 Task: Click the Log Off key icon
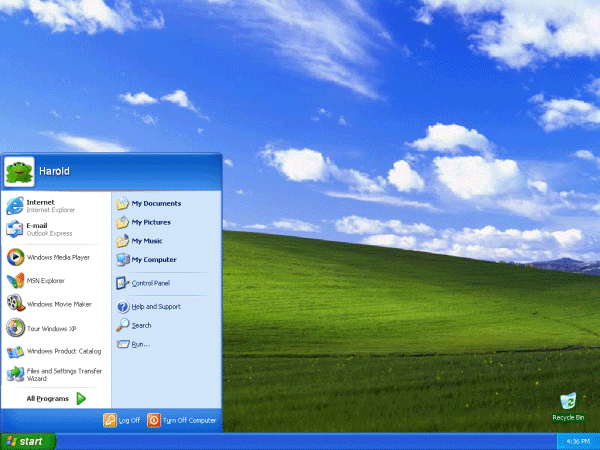click(110, 420)
